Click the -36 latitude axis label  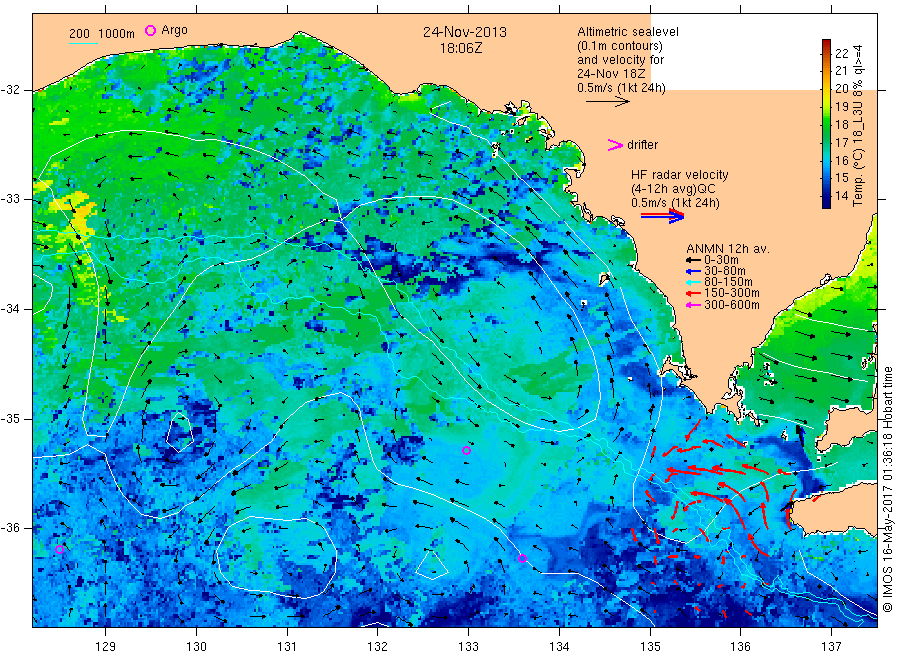11,527
